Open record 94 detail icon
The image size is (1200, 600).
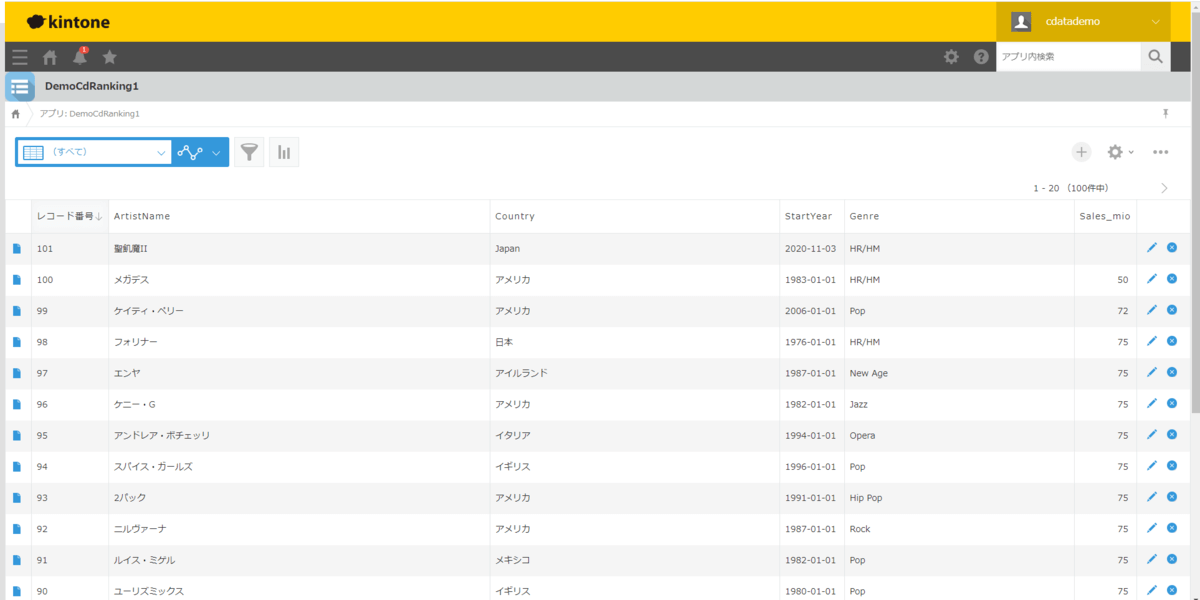[17, 467]
